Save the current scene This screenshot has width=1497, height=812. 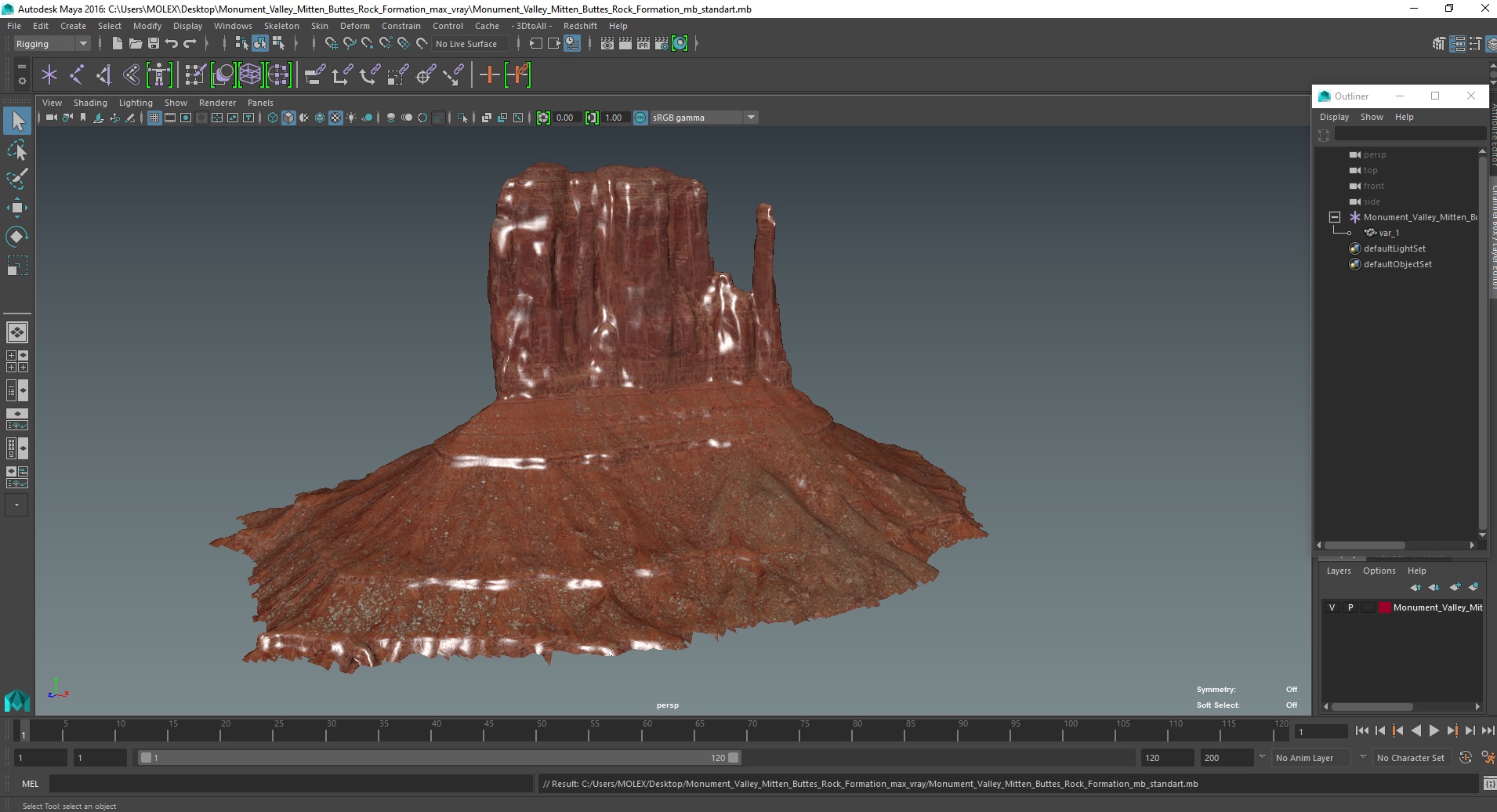tap(154, 44)
